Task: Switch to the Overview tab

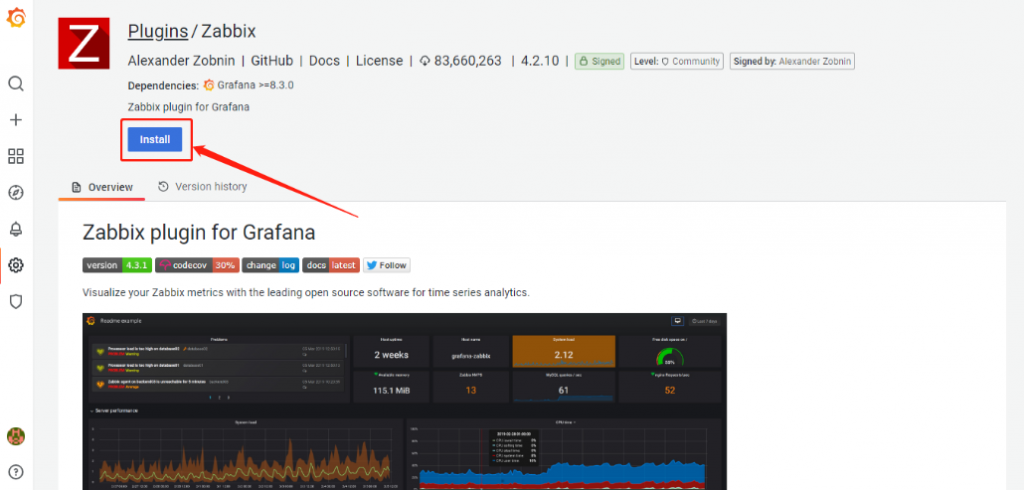Action: pos(101,187)
